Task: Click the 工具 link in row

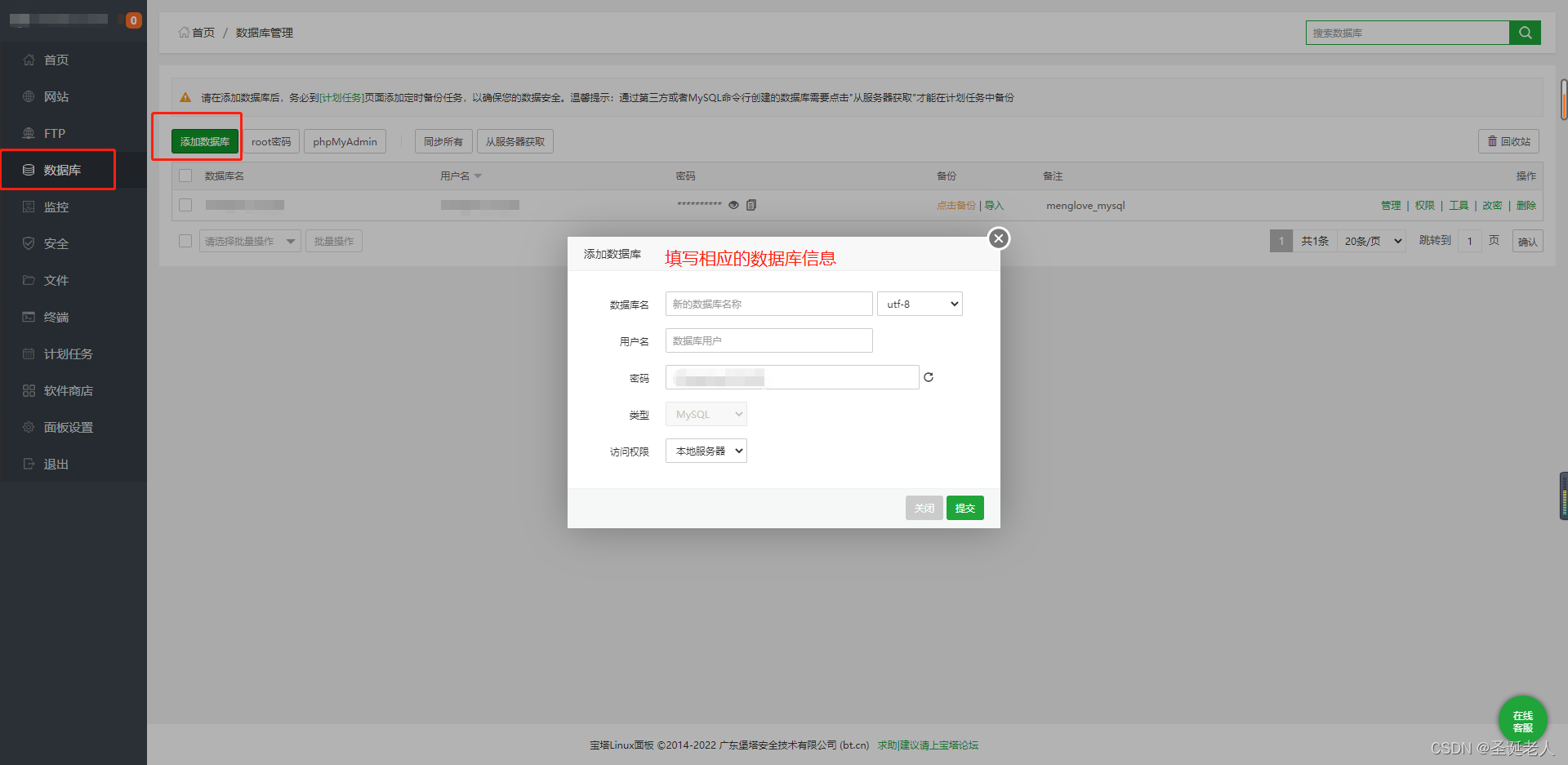Action: coord(1459,206)
